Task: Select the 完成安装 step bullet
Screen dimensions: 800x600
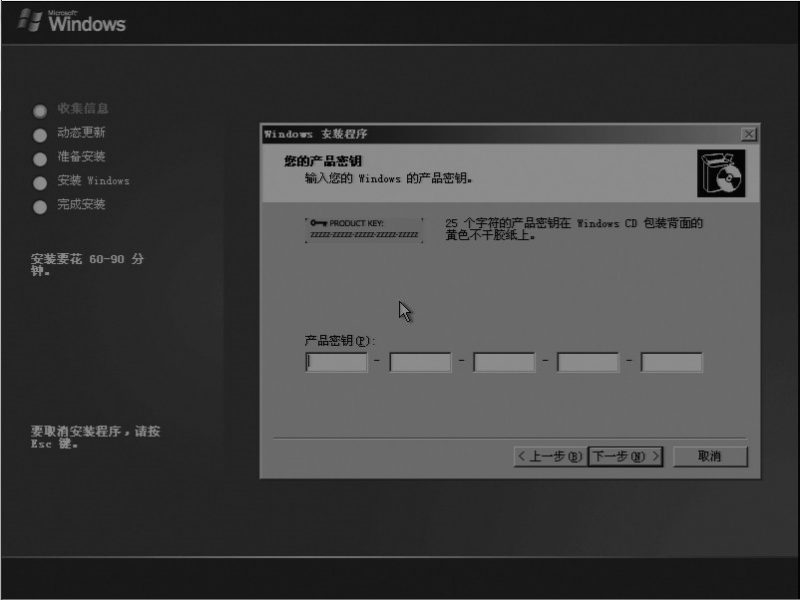Action: (40, 207)
